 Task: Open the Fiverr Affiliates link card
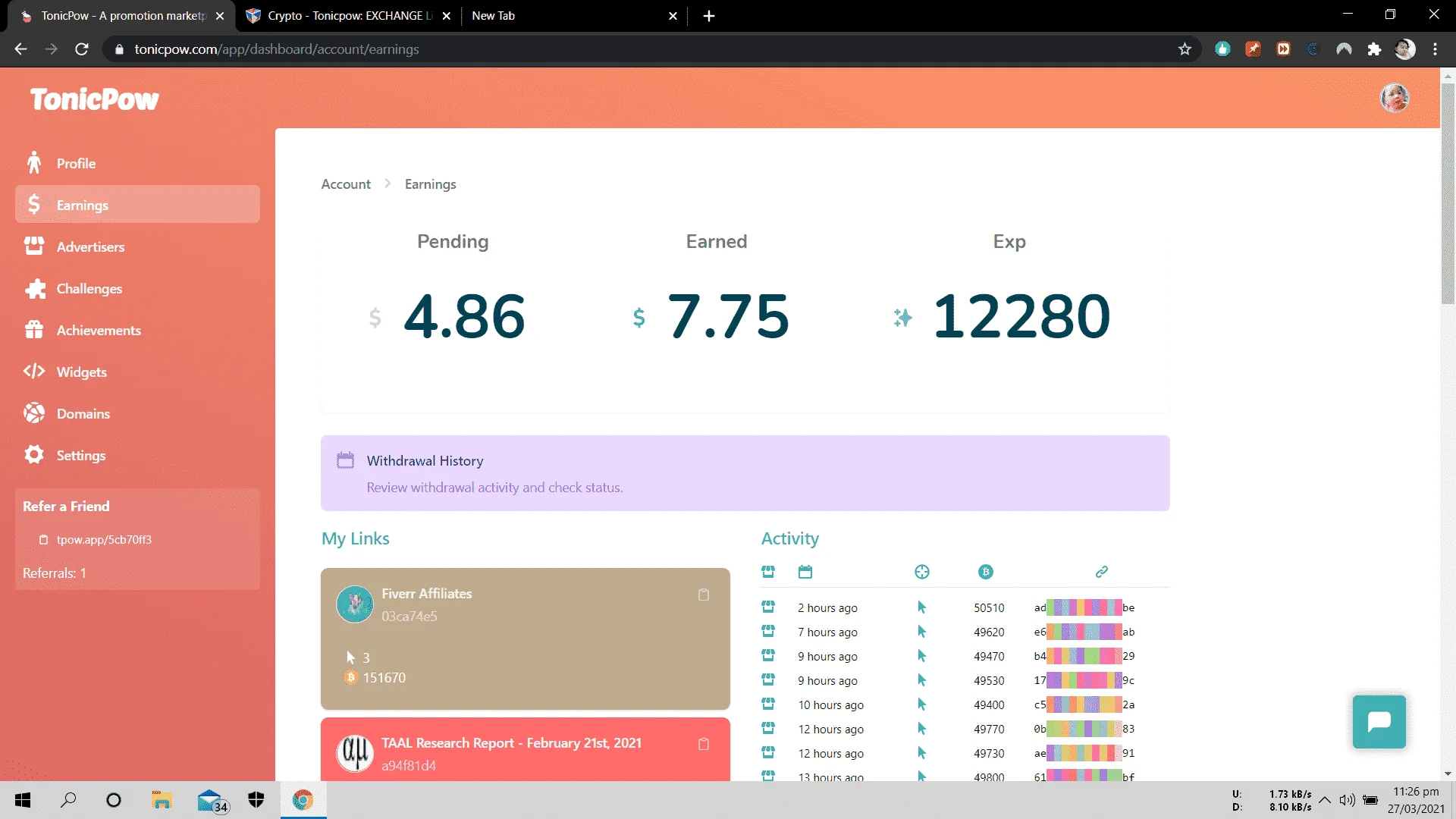(526, 639)
